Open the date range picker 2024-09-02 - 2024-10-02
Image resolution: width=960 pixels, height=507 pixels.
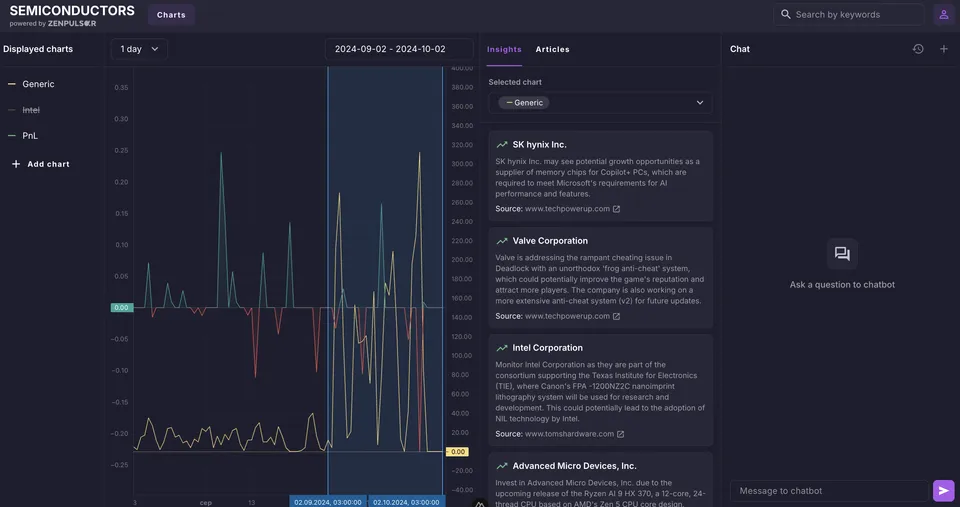tap(399, 49)
